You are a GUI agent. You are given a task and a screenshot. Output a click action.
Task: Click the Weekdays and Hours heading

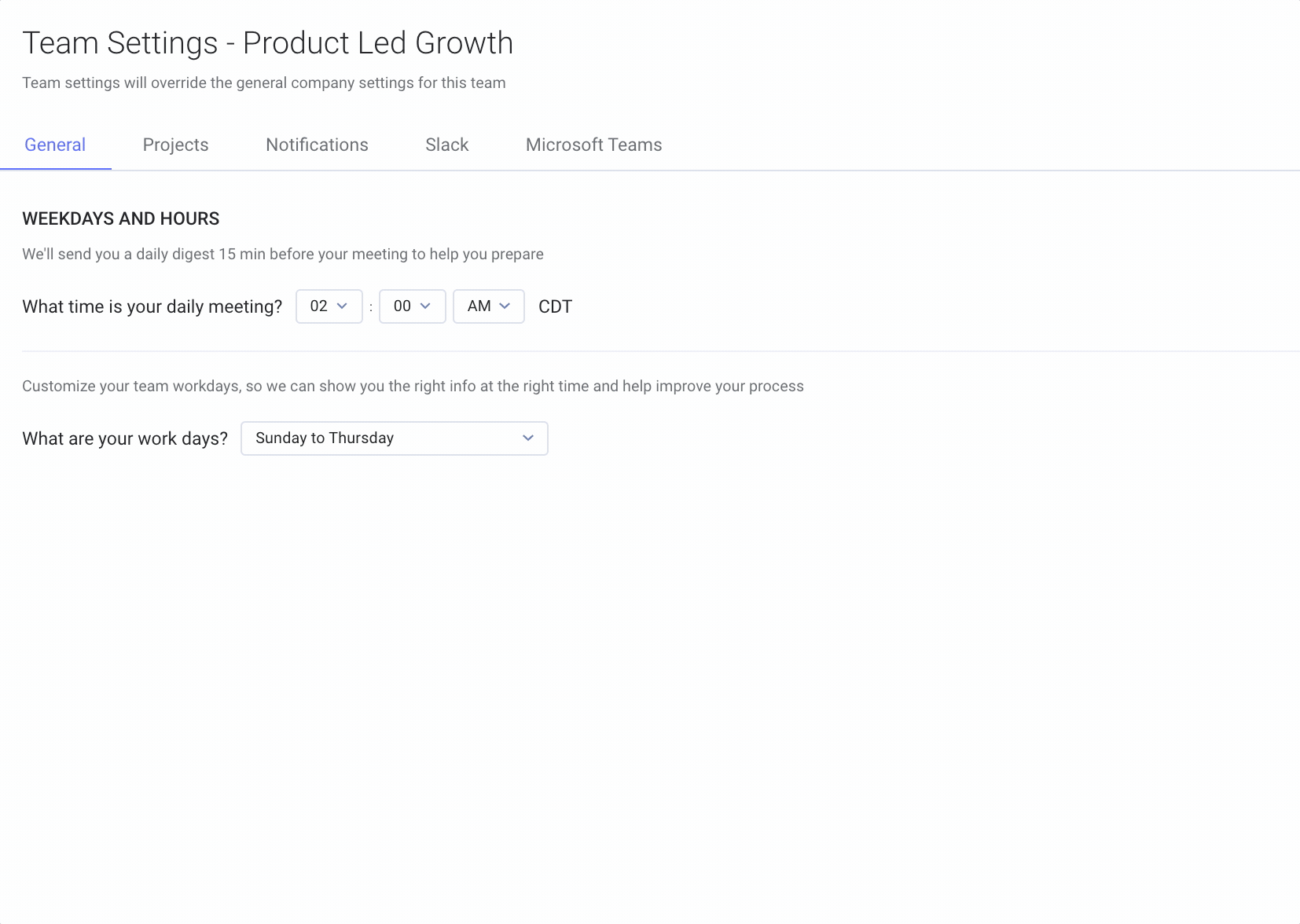[121, 218]
